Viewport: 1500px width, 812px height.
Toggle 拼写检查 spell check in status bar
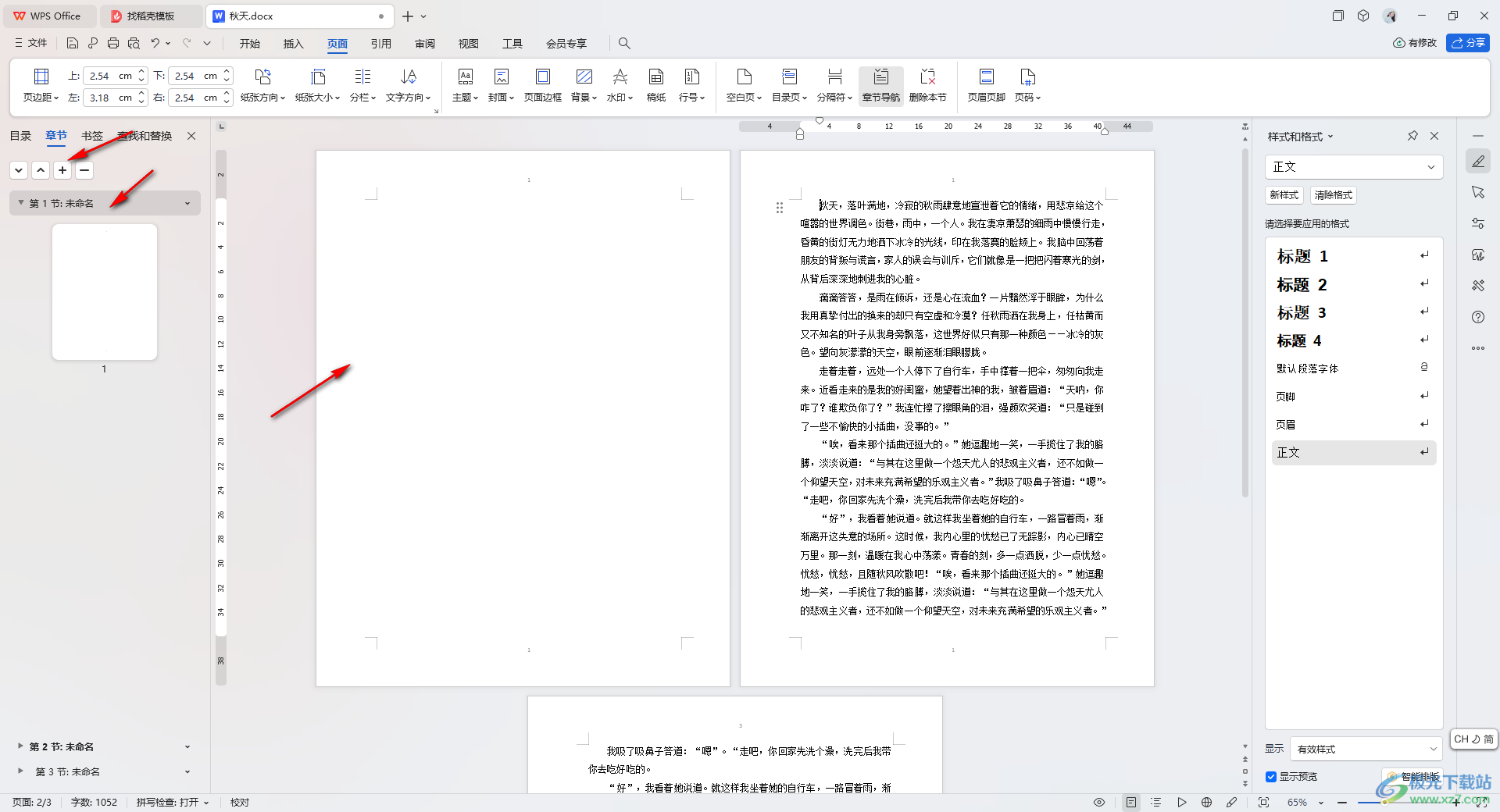point(173,802)
